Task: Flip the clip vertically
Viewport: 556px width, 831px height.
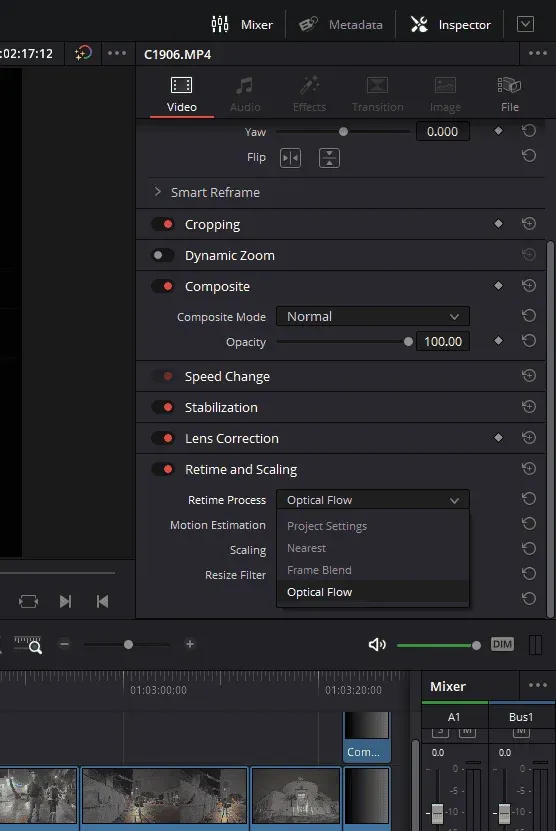Action: [x=329, y=158]
